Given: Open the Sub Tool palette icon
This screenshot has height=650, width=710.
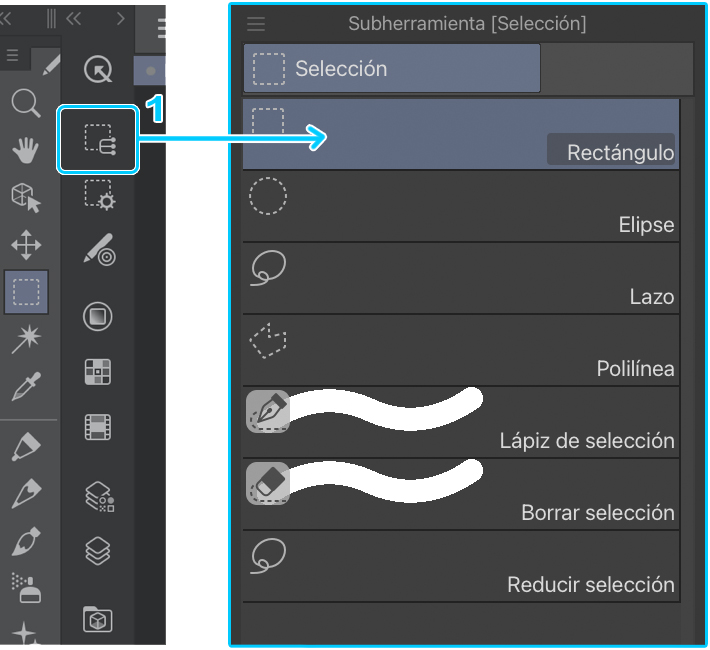Looking at the screenshot, I should click(99, 139).
